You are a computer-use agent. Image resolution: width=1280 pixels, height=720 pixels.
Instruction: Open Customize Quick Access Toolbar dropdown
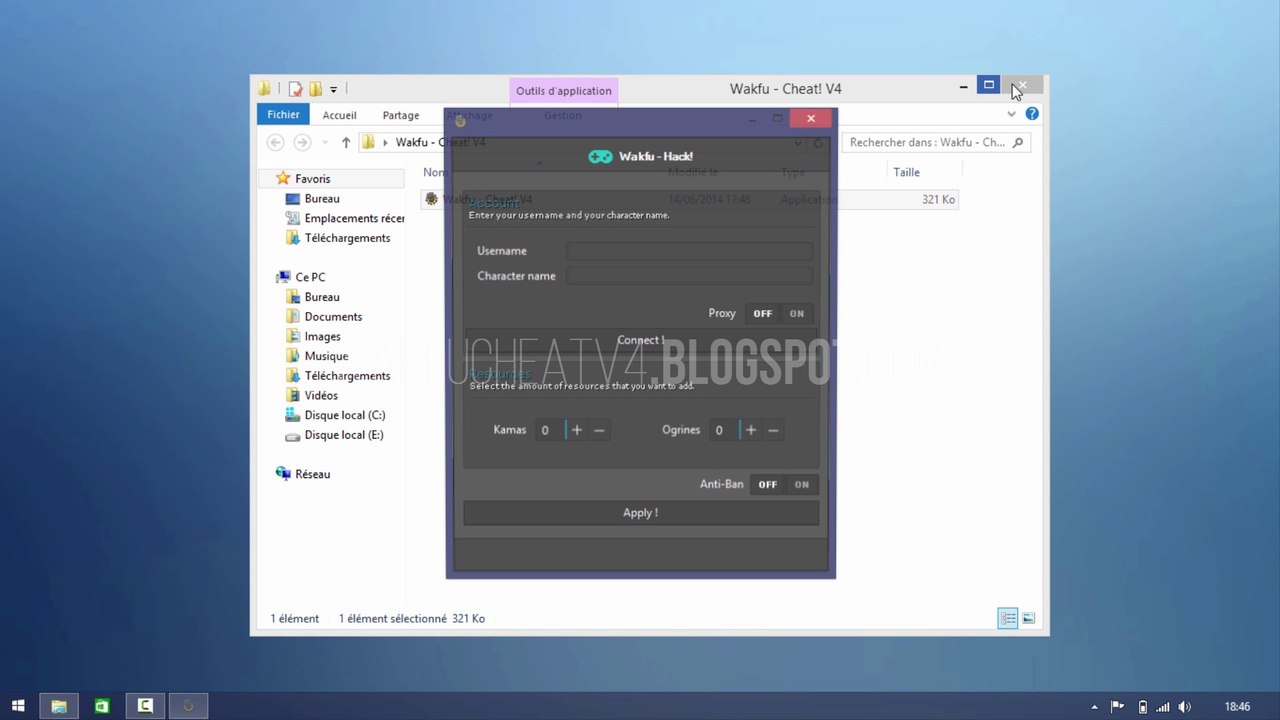click(334, 89)
